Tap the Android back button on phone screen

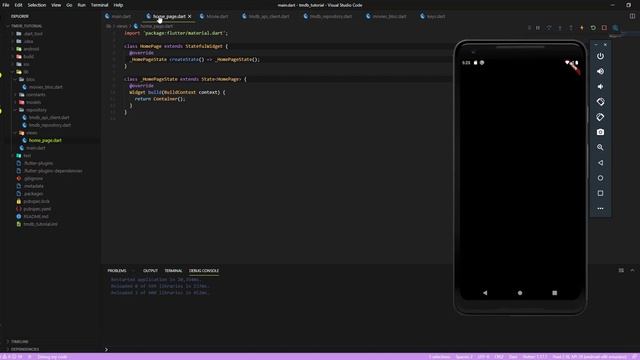(x=485, y=293)
